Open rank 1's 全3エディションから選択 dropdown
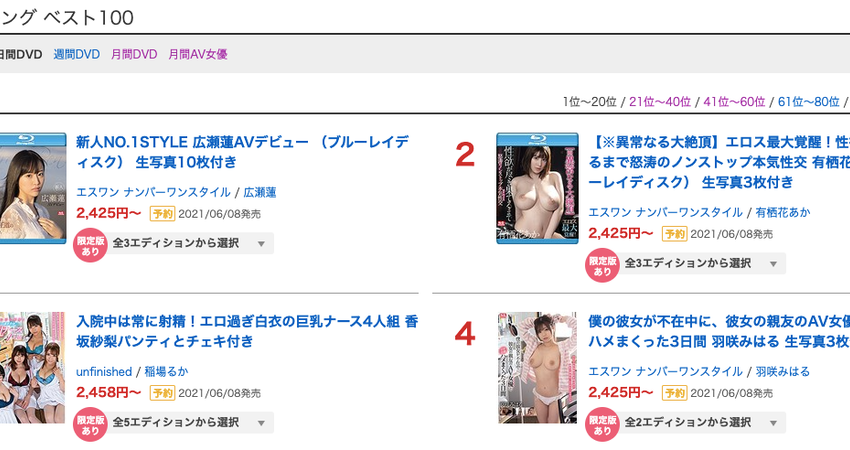This screenshot has height=450, width=850. click(190, 243)
